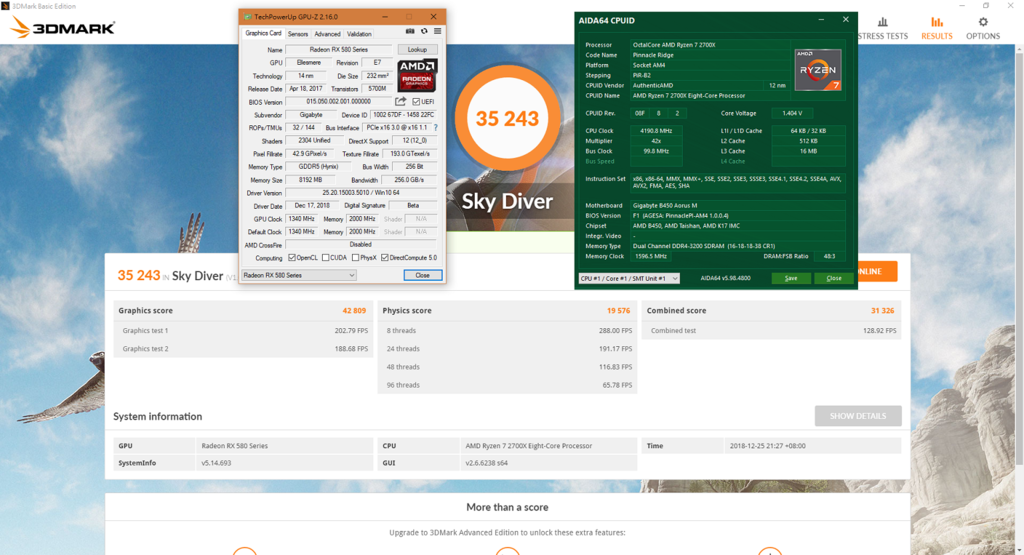Click the Close button in AIDA64 CPUID
This screenshot has width=1024, height=555.
point(834,278)
